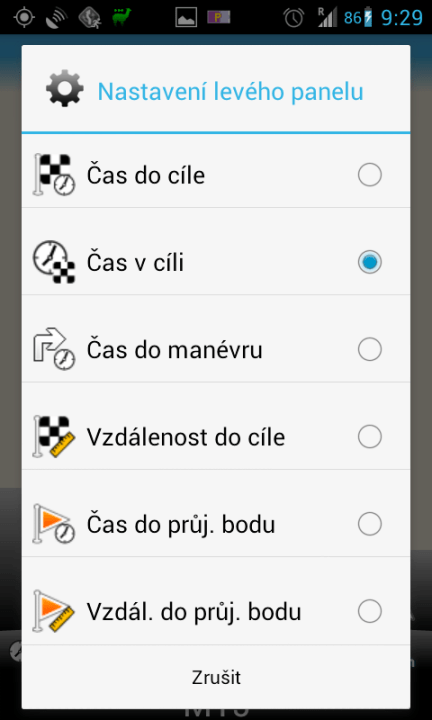Select the Čas do průj. bodu radio button
432x720 pixels.
pyautogui.click(x=370, y=524)
